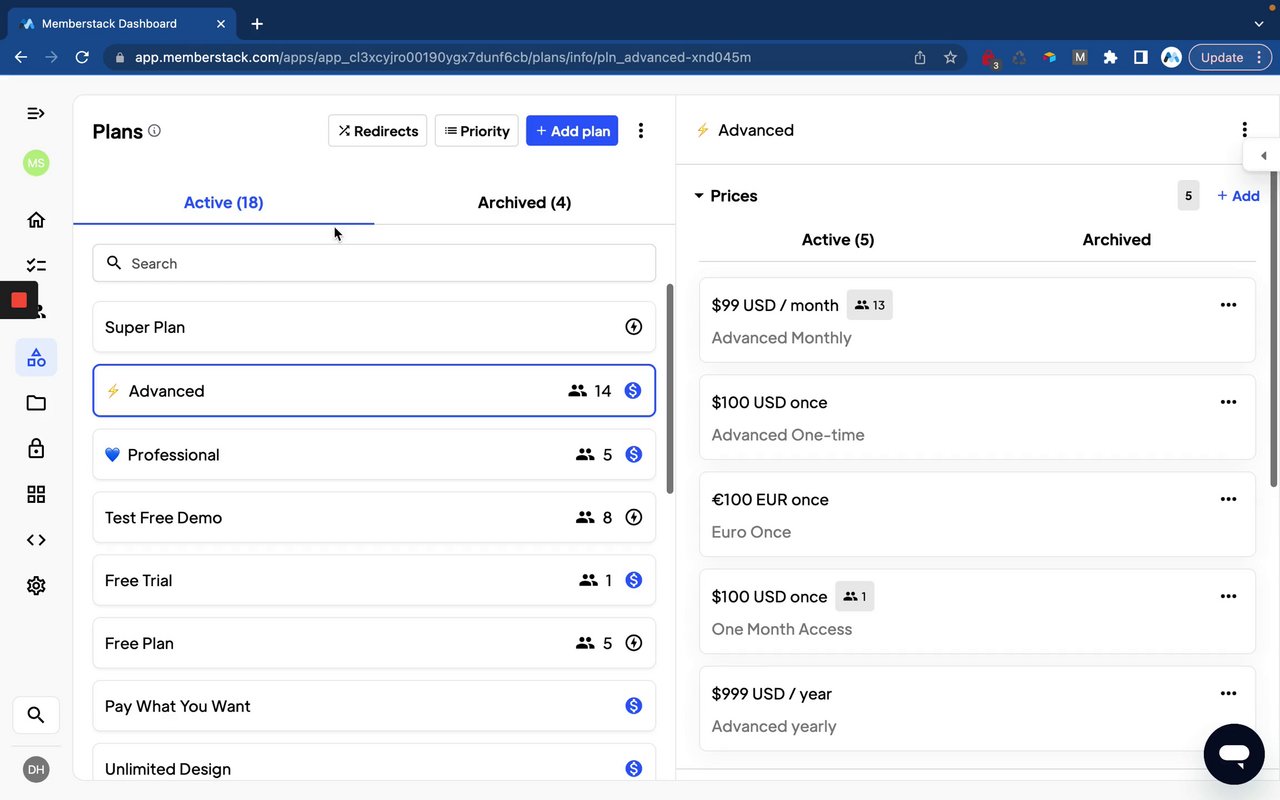Open the DH user avatar
Viewport: 1280px width, 800px height.
pyautogui.click(x=36, y=769)
